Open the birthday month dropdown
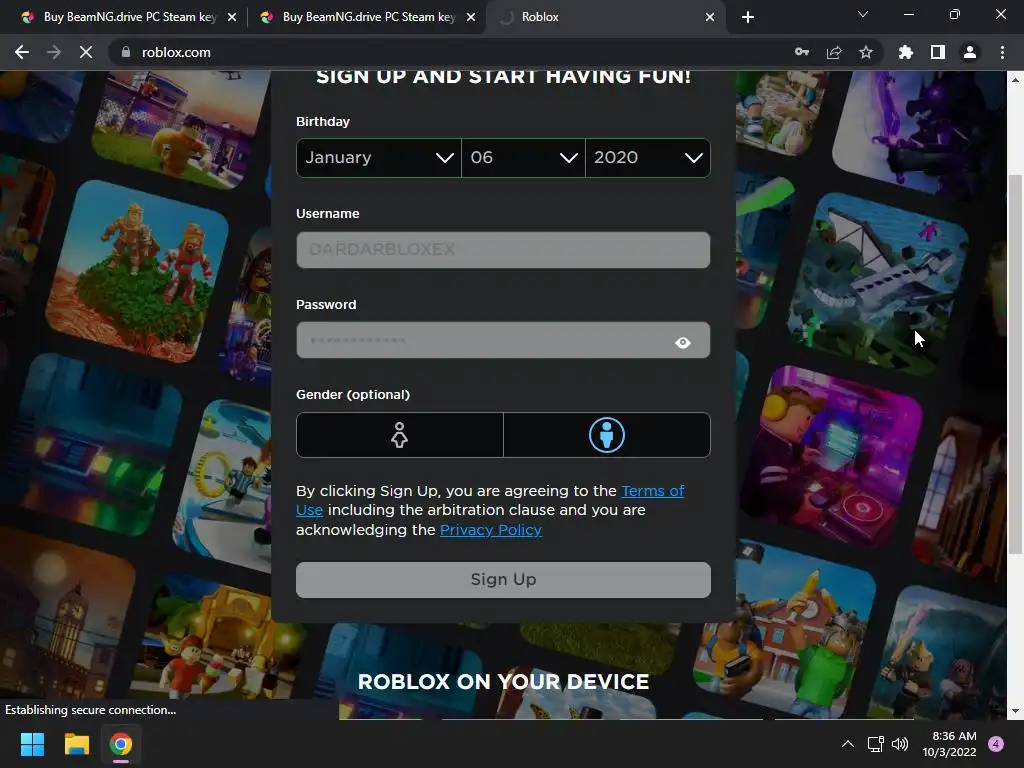 (379, 157)
